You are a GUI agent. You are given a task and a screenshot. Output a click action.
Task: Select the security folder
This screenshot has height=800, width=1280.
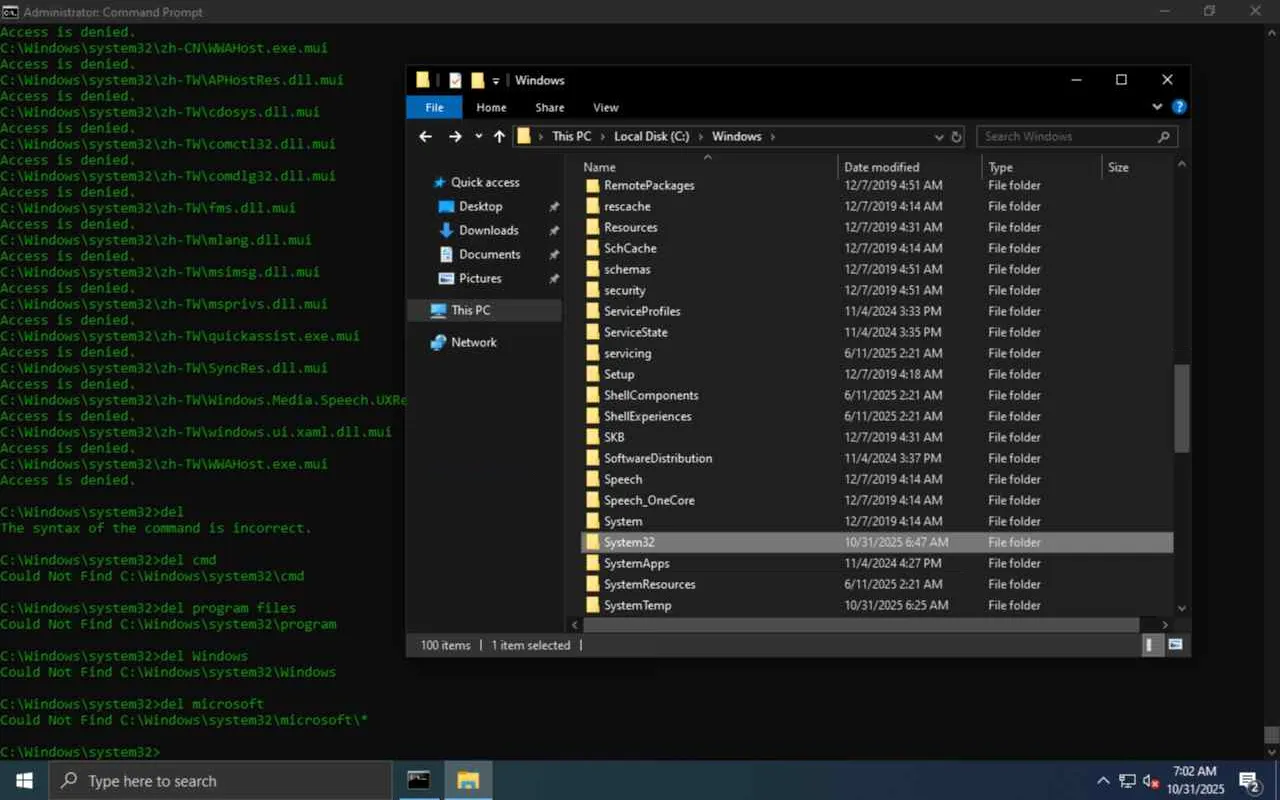(x=876, y=290)
